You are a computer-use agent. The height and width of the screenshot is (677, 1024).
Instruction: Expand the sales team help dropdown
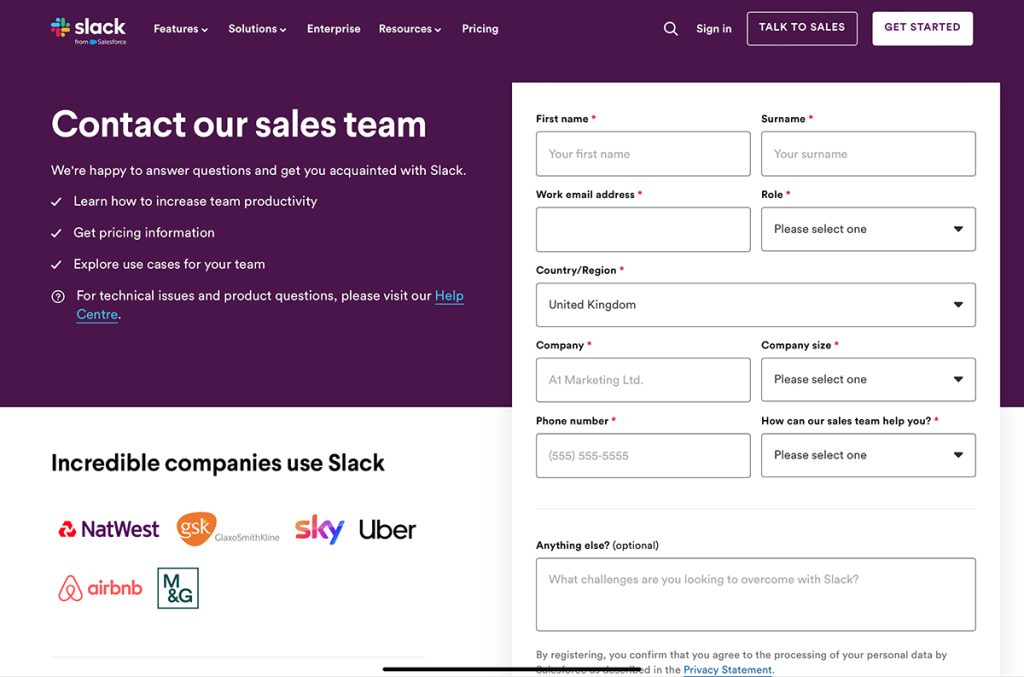click(868, 455)
